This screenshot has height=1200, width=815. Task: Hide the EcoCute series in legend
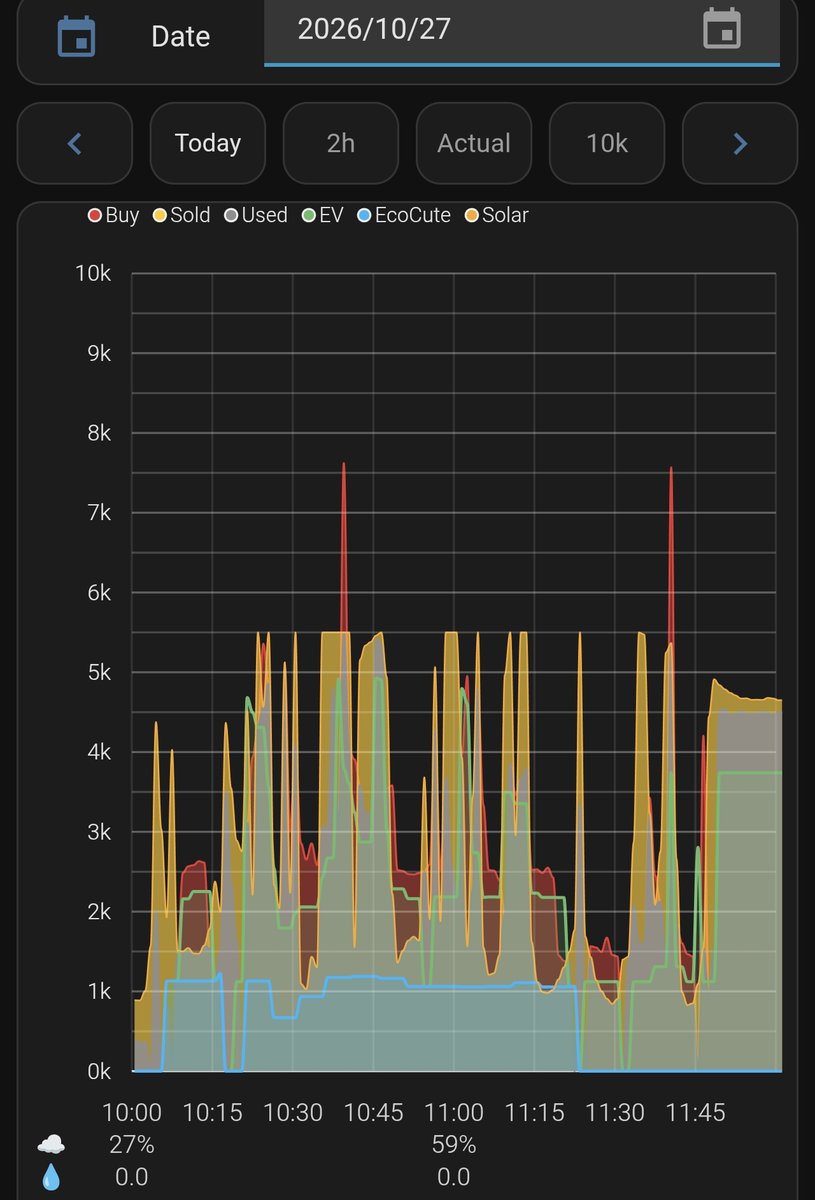[x=404, y=215]
